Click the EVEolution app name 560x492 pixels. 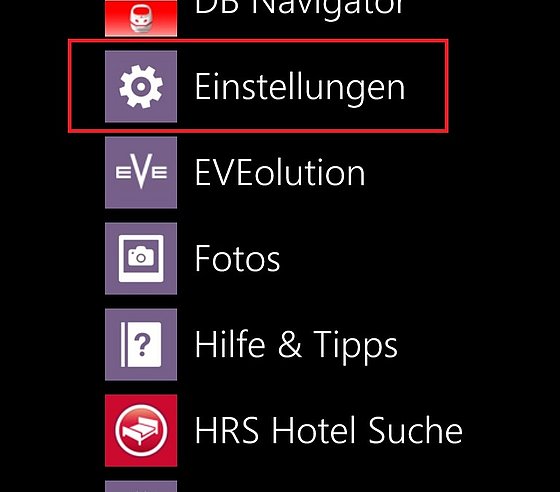(x=280, y=172)
